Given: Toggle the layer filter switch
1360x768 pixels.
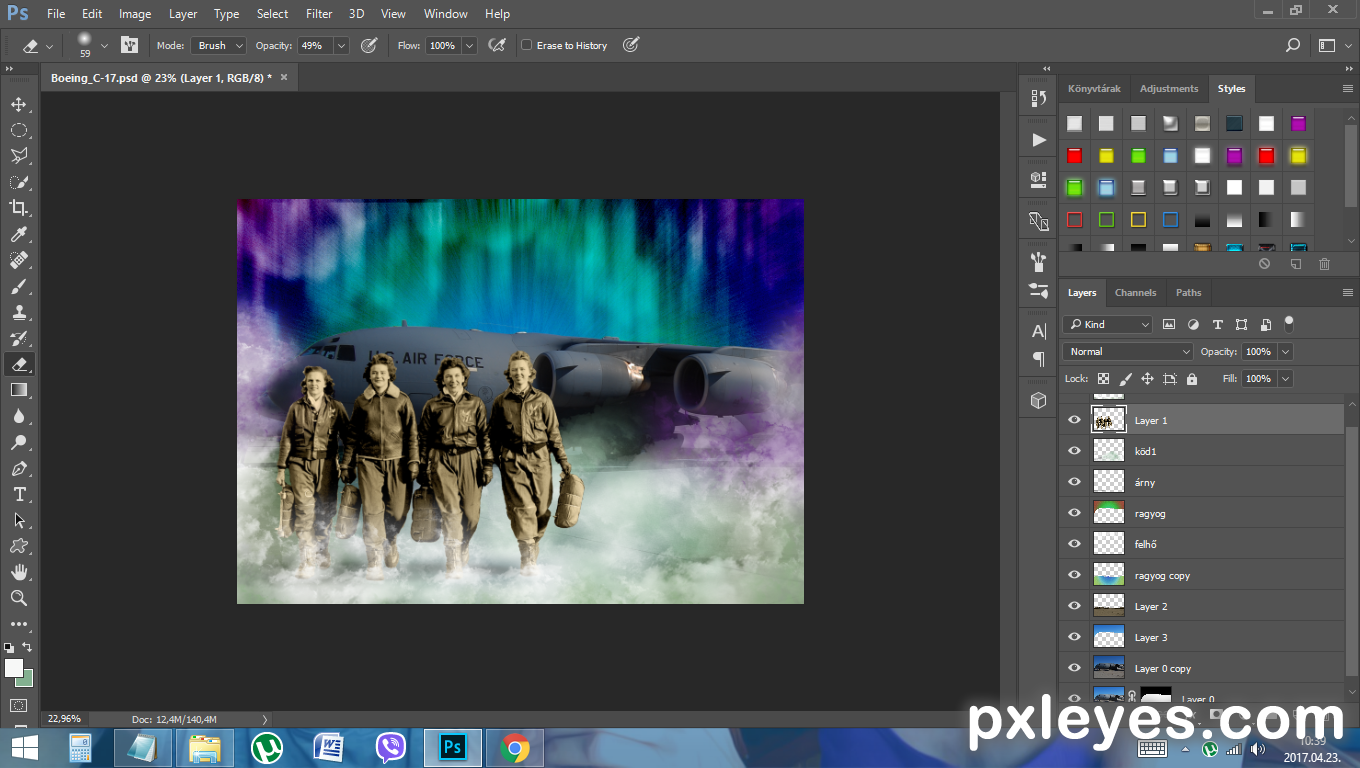Looking at the screenshot, I should point(1289,324).
